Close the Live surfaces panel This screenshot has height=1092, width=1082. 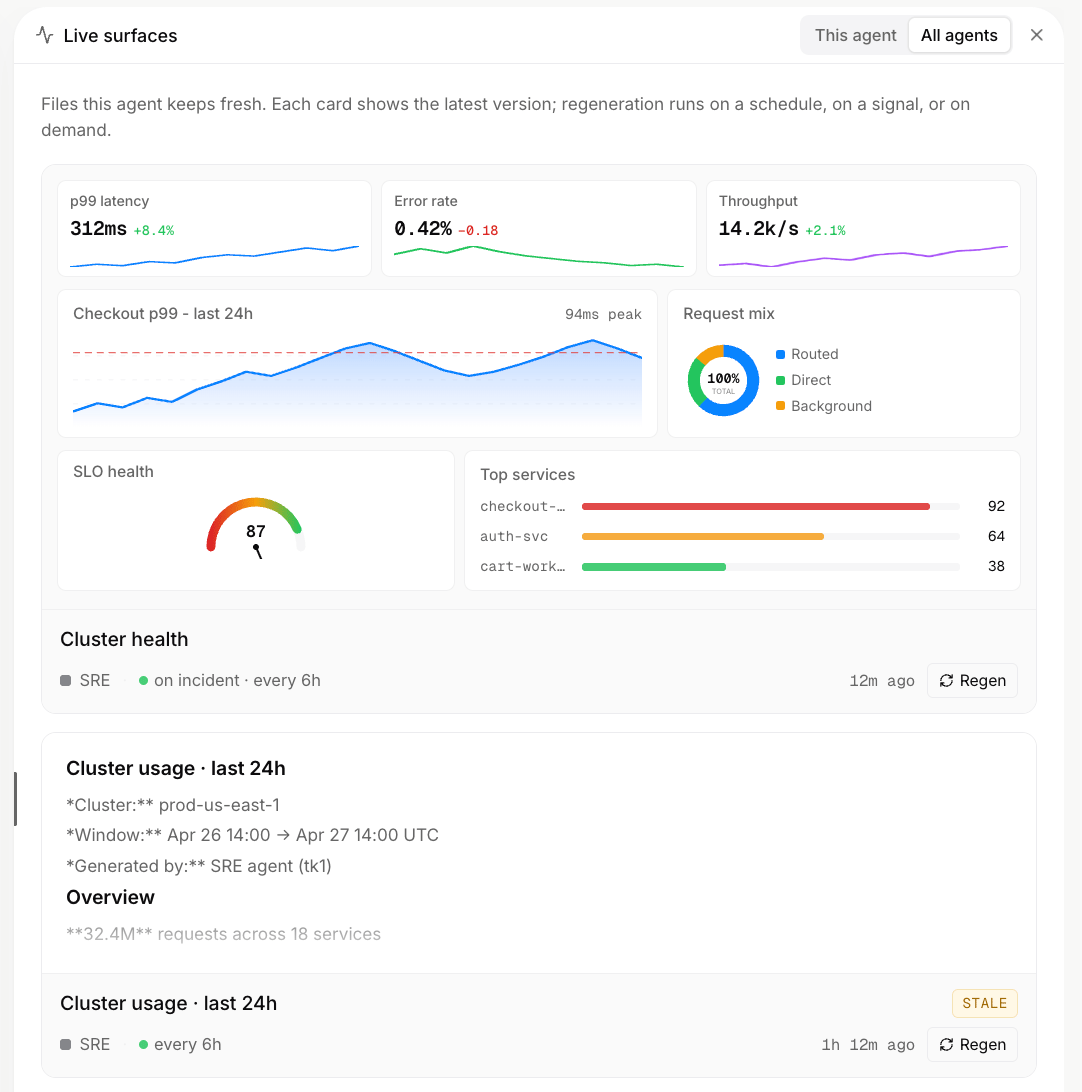tap(1036, 35)
